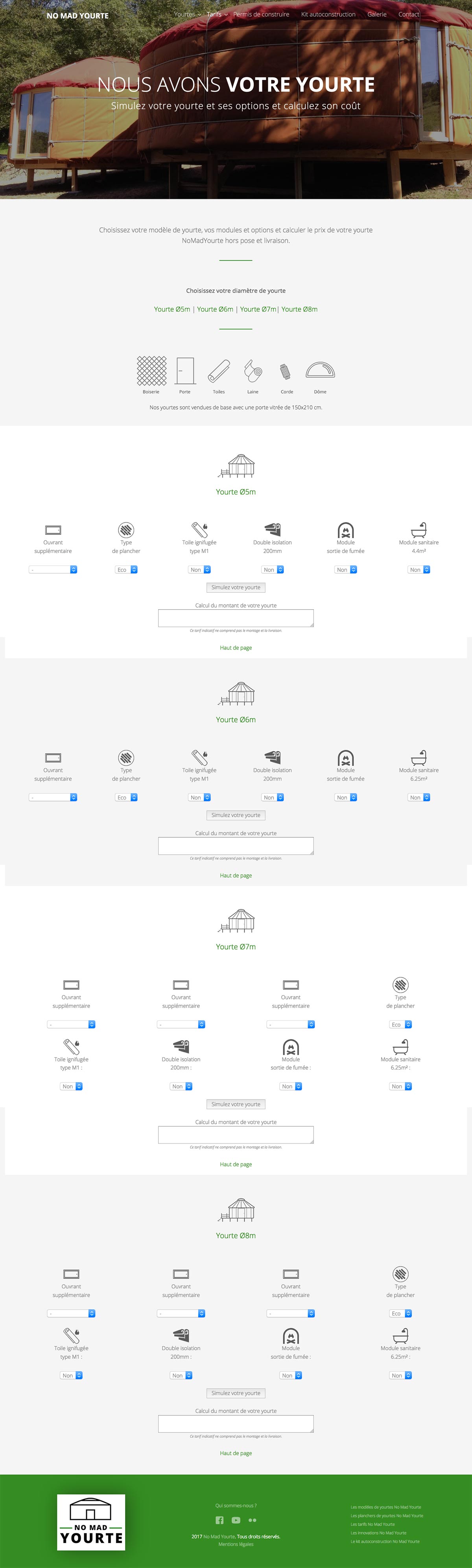Viewport: 472px width, 1568px height.
Task: Go to Permis de construire in the navigation
Action: [x=261, y=15]
